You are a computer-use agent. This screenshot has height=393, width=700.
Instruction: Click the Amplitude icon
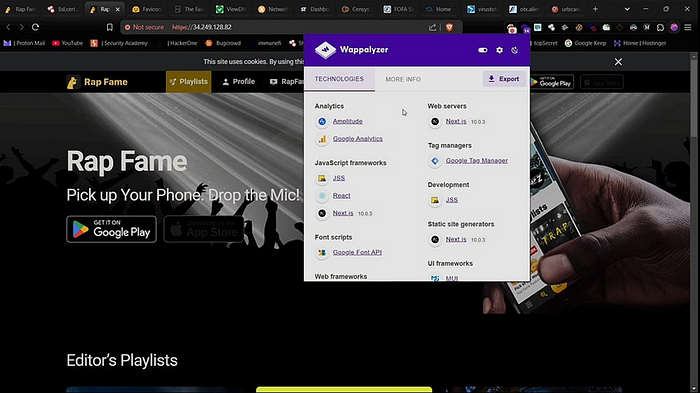point(322,121)
